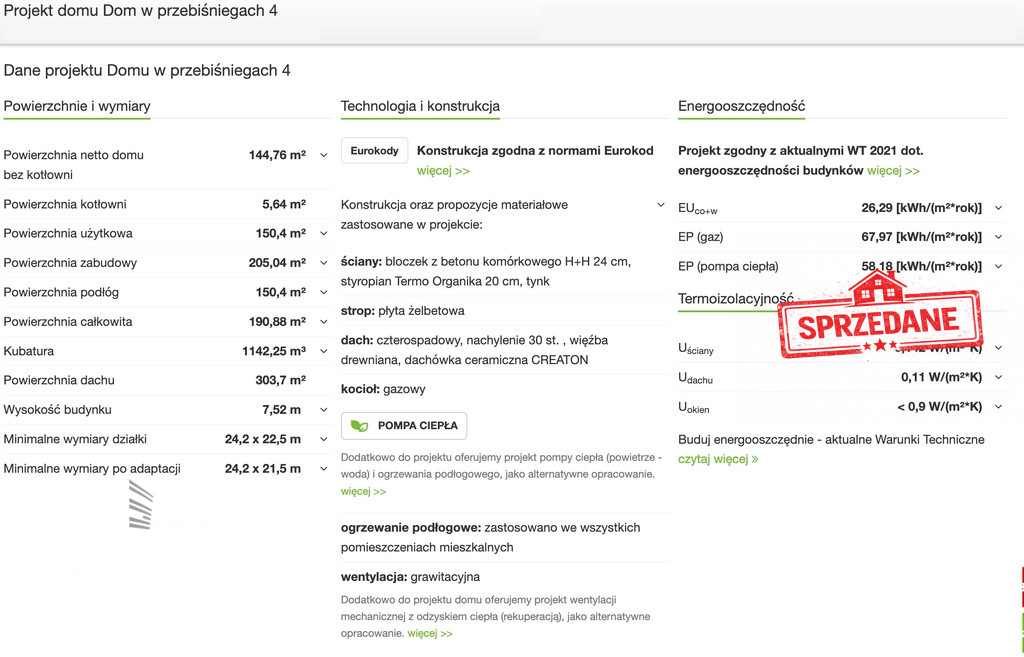Screen dimensions: 1024x657
Task: Collapse the Konstrukcja oraz propozycje materiałowe section
Action: coord(661,205)
